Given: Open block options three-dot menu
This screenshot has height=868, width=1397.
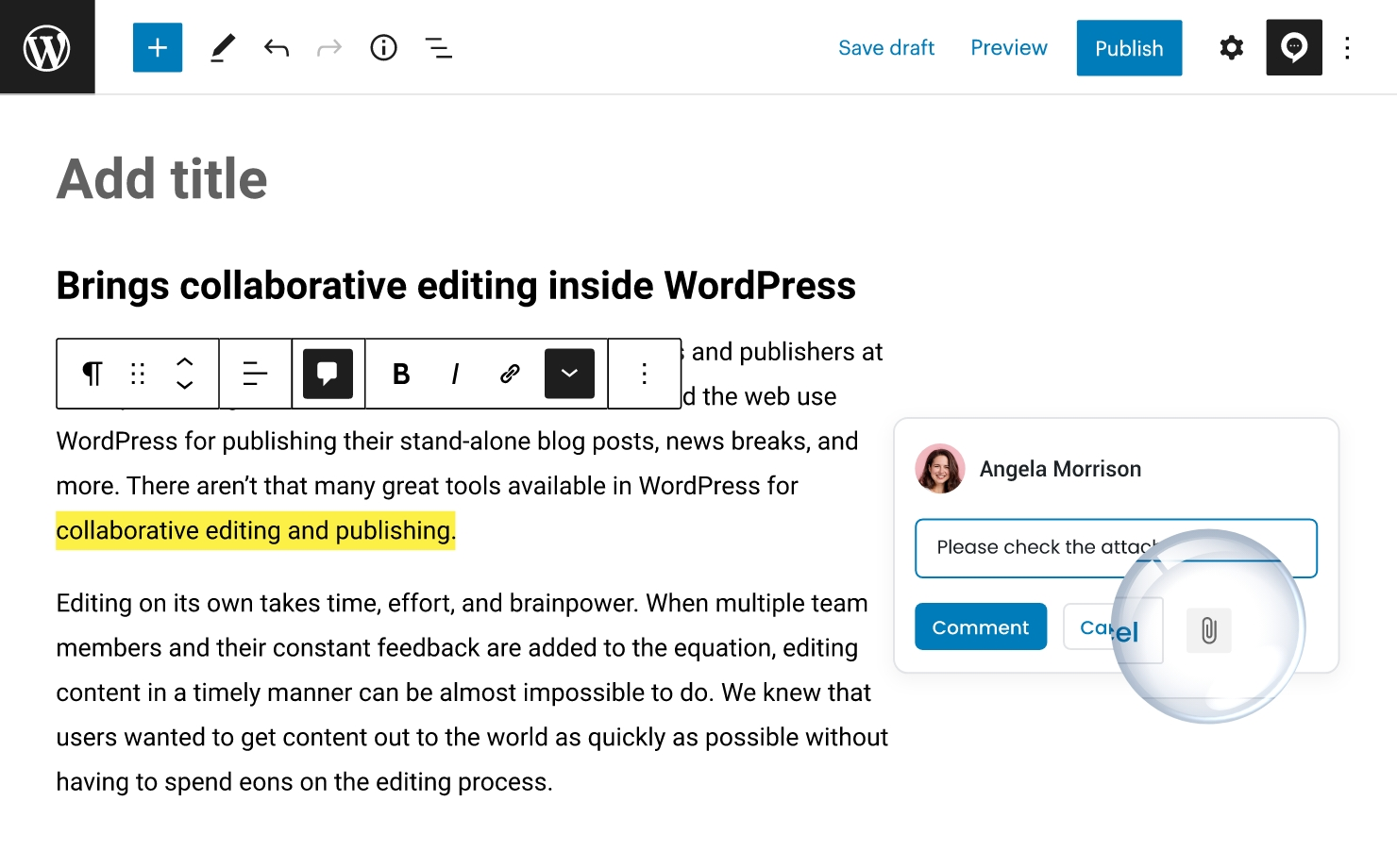Looking at the screenshot, I should click(x=645, y=374).
